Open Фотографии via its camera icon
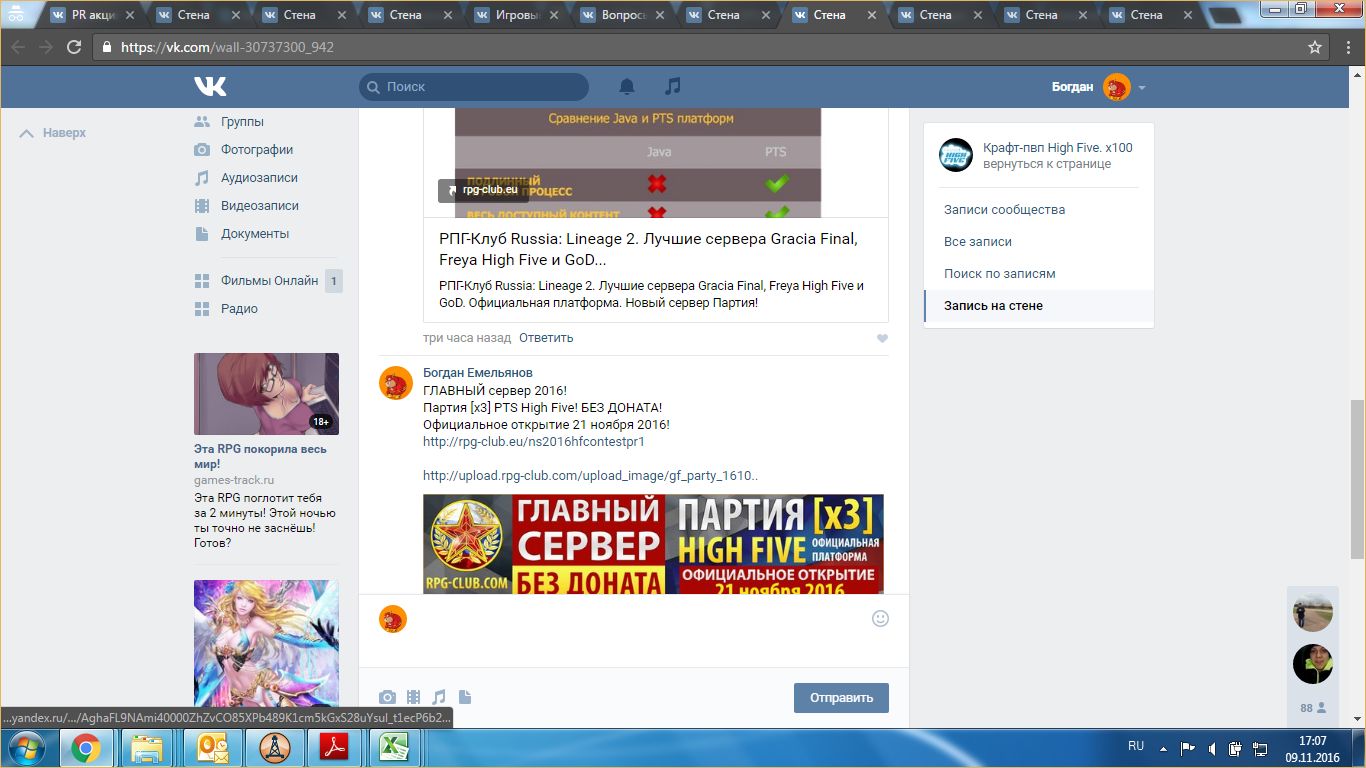The image size is (1366, 768). (202, 149)
